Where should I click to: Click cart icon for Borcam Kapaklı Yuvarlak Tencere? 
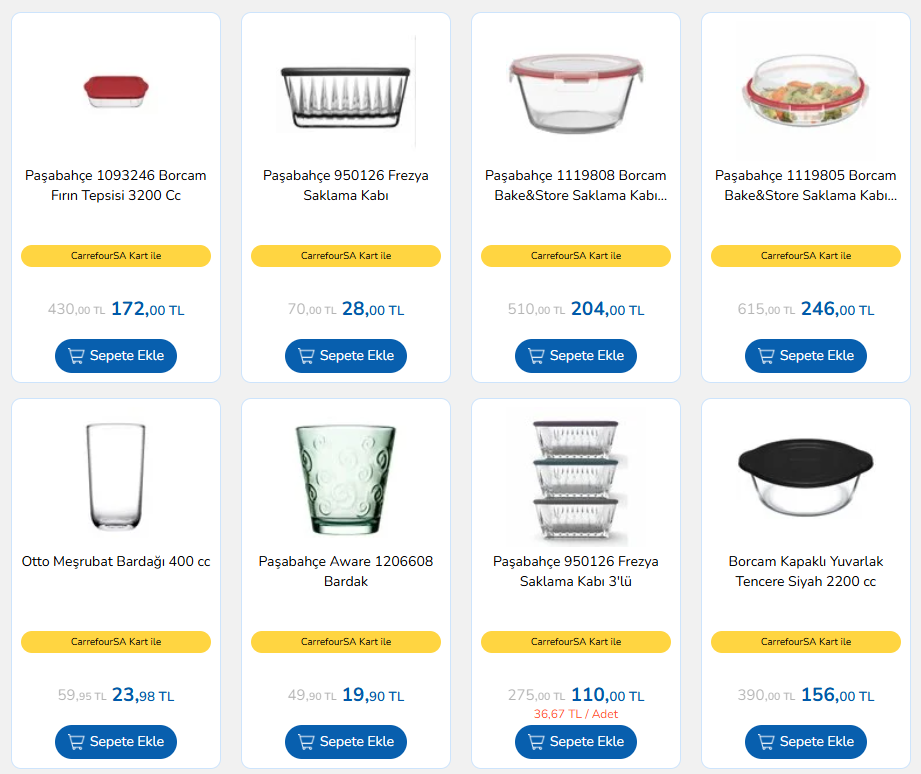point(766,742)
